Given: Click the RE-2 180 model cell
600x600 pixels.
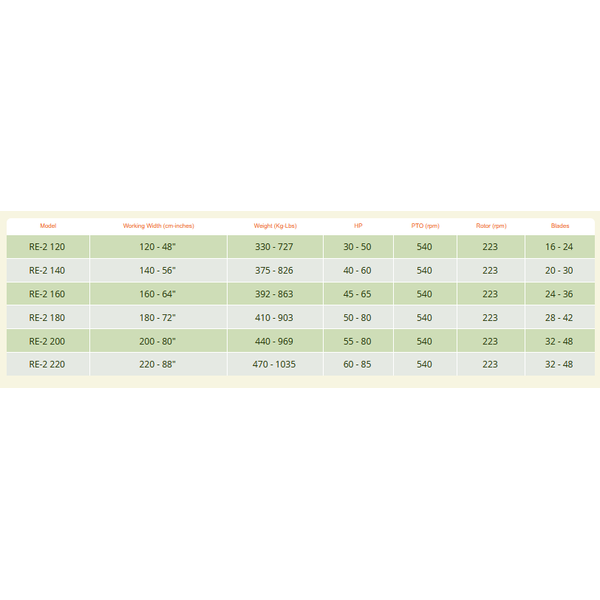Looking at the screenshot, I should coord(48,318).
